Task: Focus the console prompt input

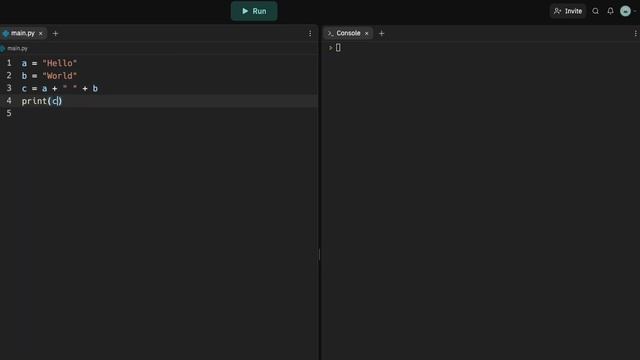Action: point(338,48)
